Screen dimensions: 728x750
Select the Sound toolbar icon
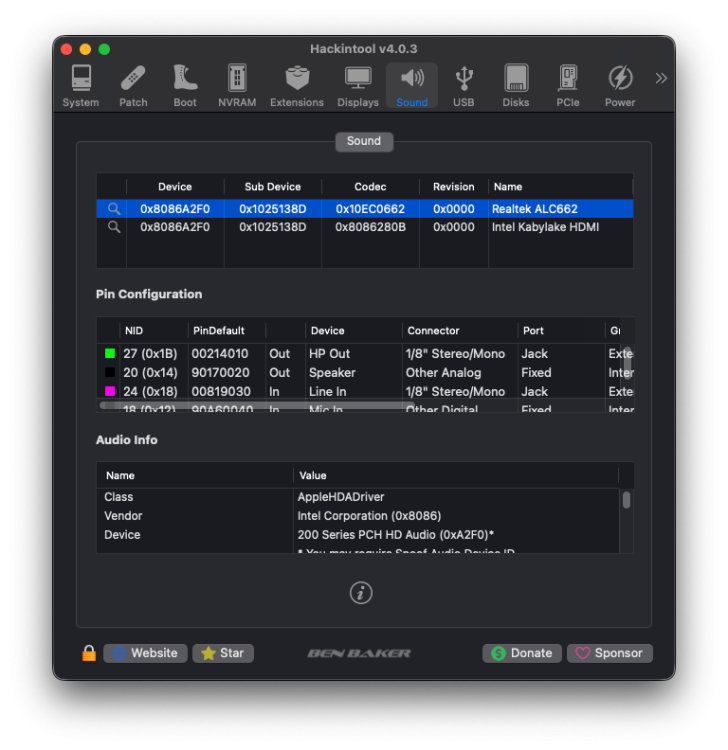[412, 86]
